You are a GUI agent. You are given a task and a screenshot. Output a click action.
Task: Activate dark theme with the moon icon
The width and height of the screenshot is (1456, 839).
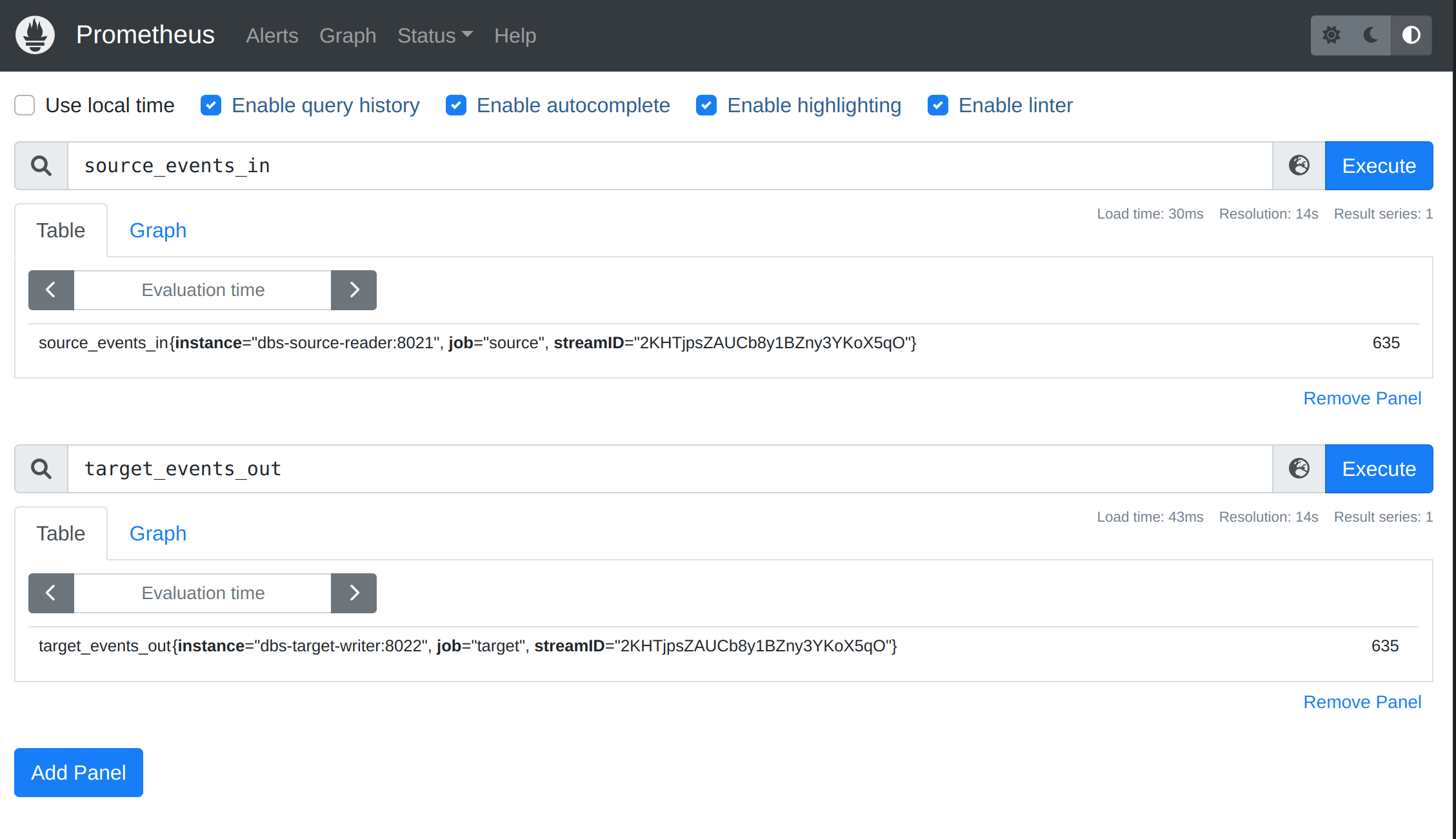pyautogui.click(x=1370, y=35)
